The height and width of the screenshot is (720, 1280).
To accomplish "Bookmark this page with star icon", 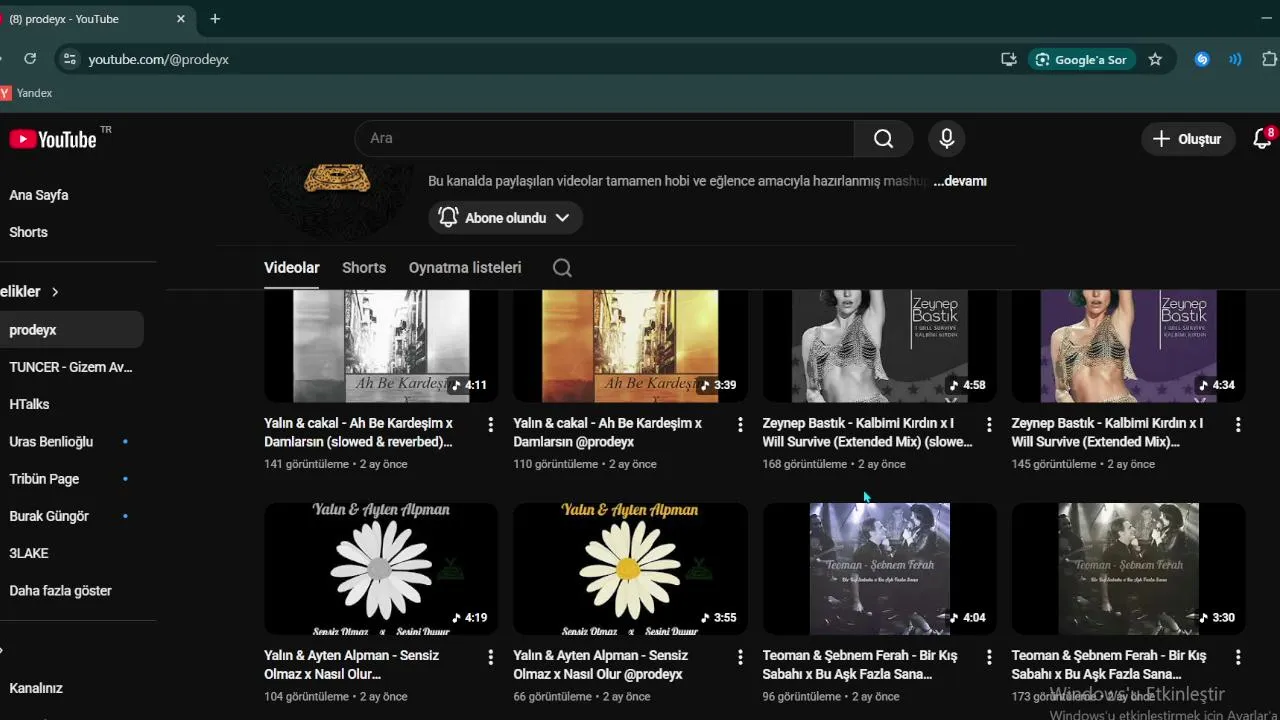I will 1155,59.
